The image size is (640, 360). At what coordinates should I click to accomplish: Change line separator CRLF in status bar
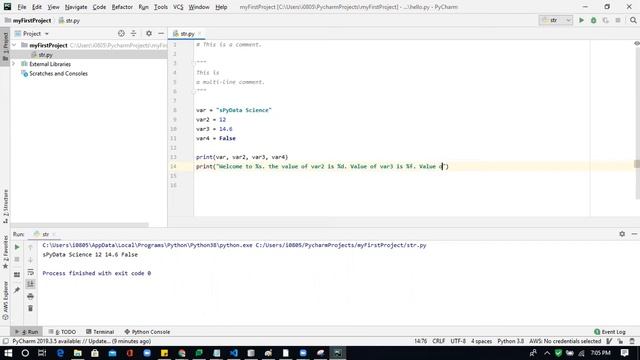(439, 341)
